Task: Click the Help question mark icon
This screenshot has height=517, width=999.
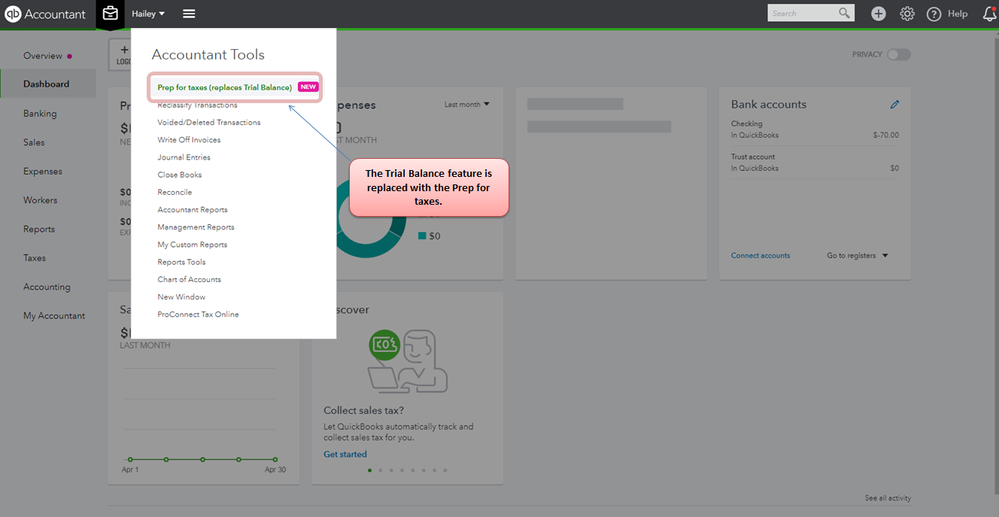Action: [x=933, y=14]
